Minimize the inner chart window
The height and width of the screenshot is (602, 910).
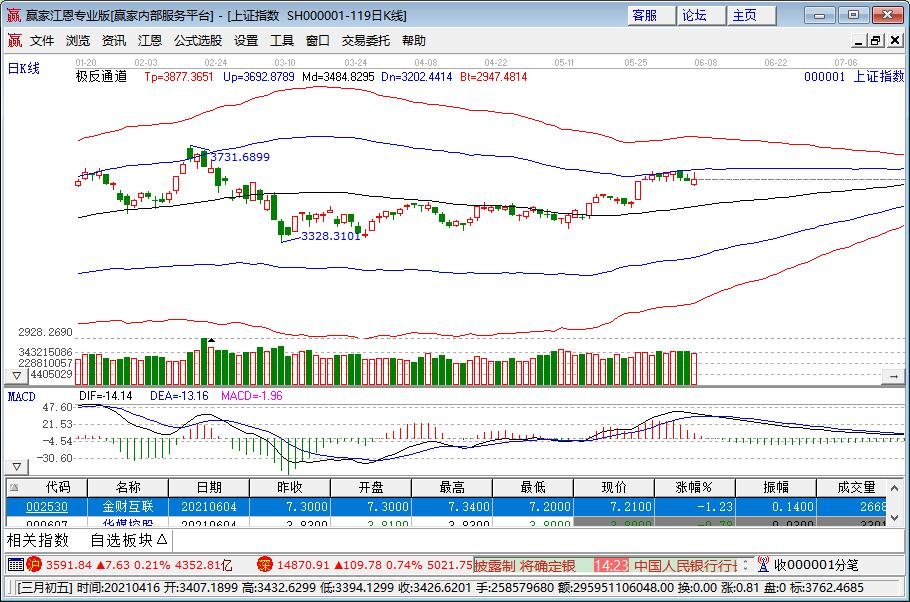click(x=859, y=40)
